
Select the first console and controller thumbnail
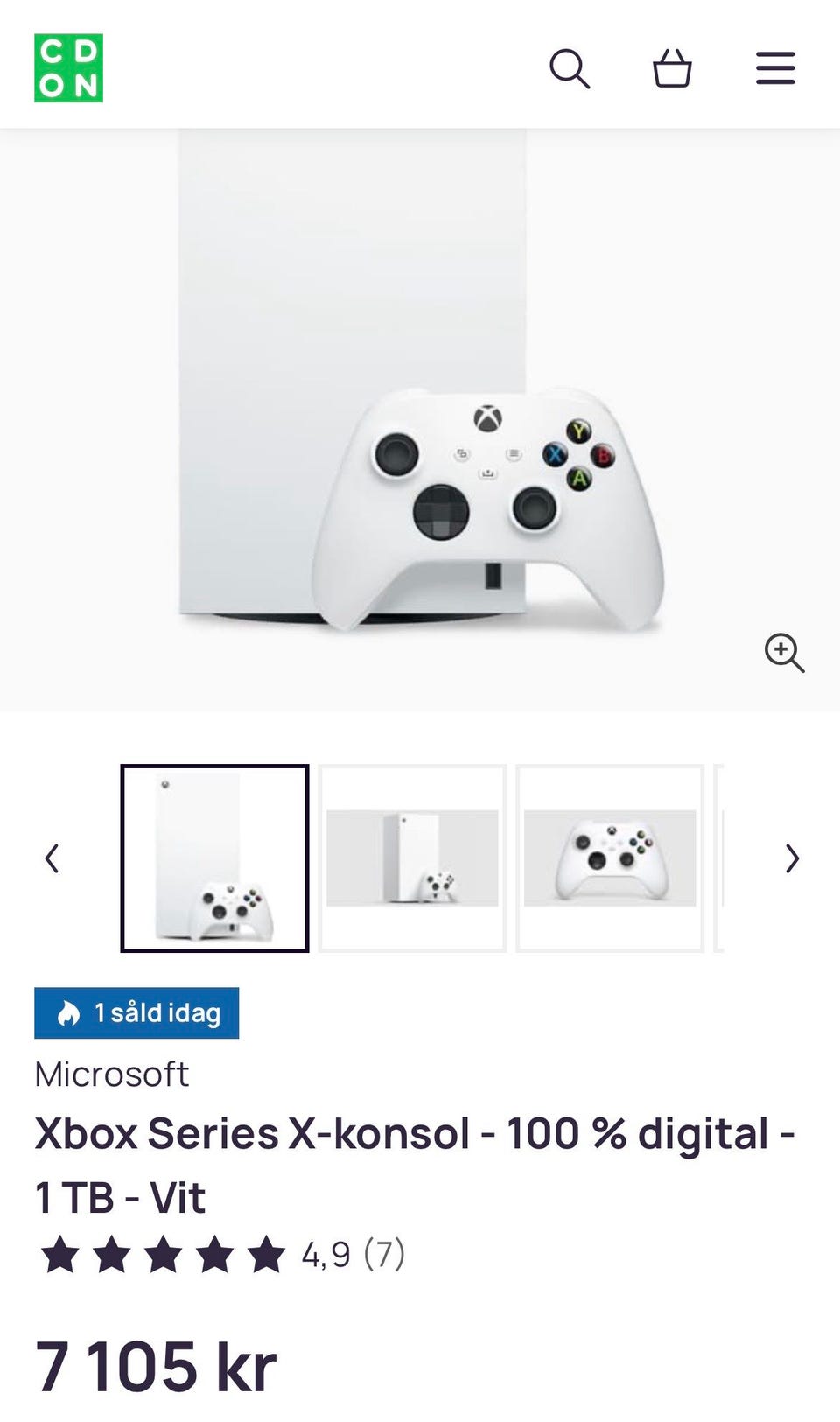(x=215, y=858)
